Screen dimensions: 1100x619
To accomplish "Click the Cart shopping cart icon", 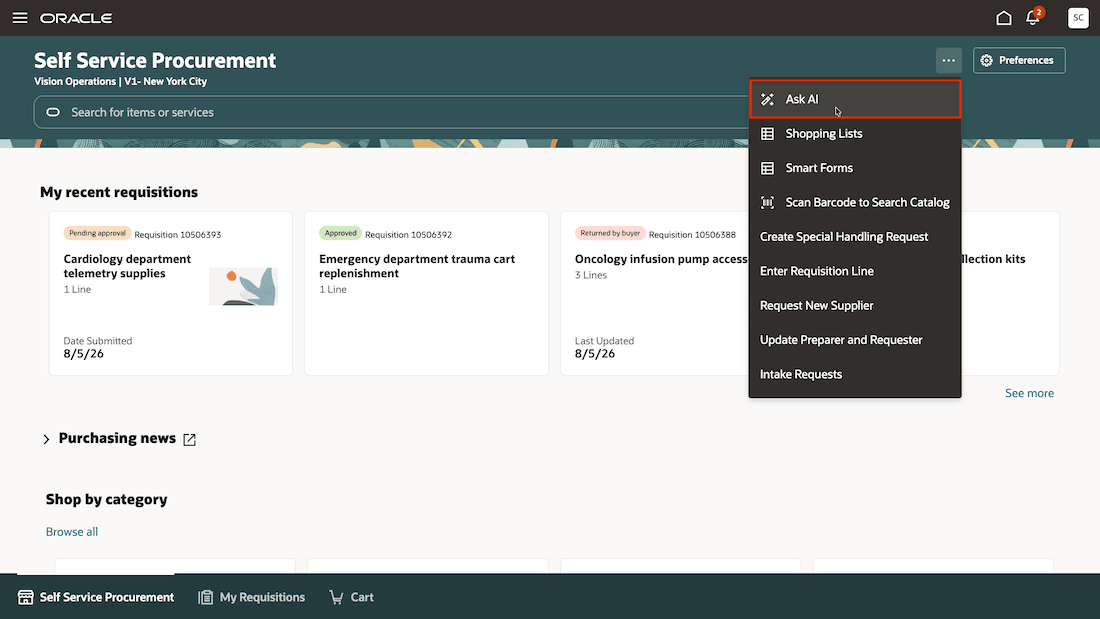I will 337,597.
